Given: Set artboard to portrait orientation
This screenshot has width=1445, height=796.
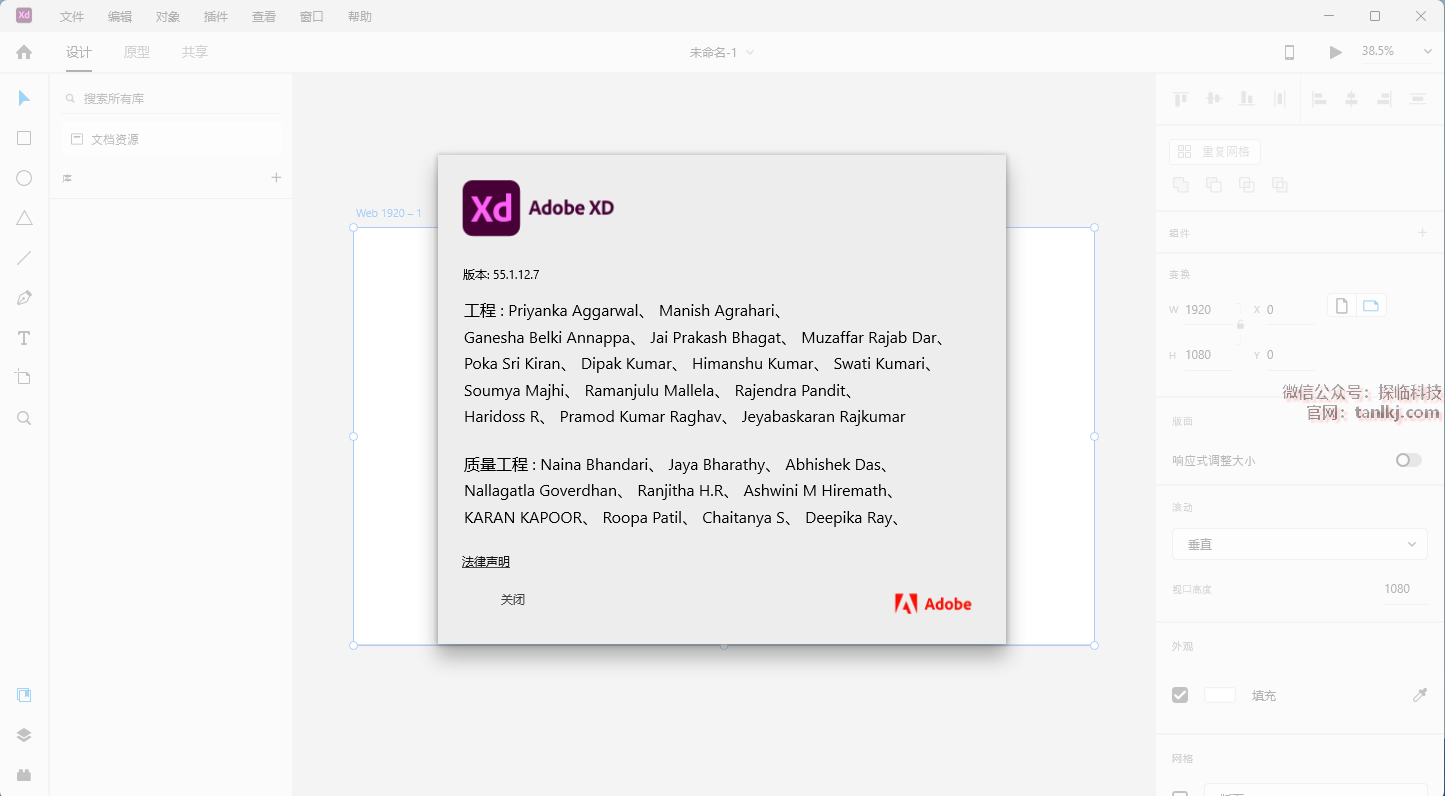Looking at the screenshot, I should coord(1341,306).
